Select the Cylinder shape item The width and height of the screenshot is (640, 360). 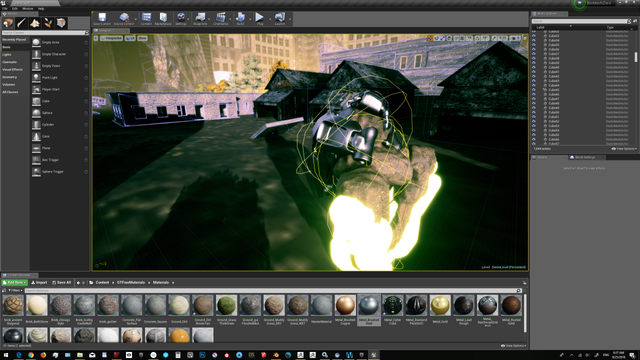tap(60, 125)
